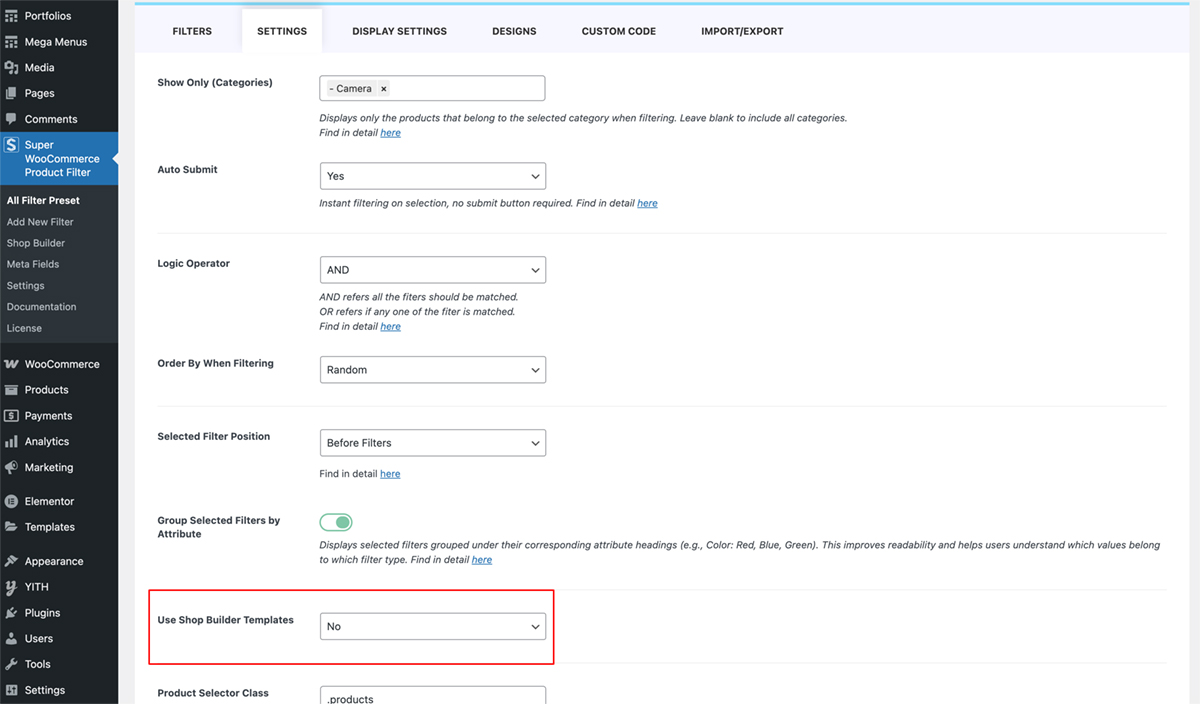
Task: Click the Product Selector Class input field
Action: tap(433, 696)
